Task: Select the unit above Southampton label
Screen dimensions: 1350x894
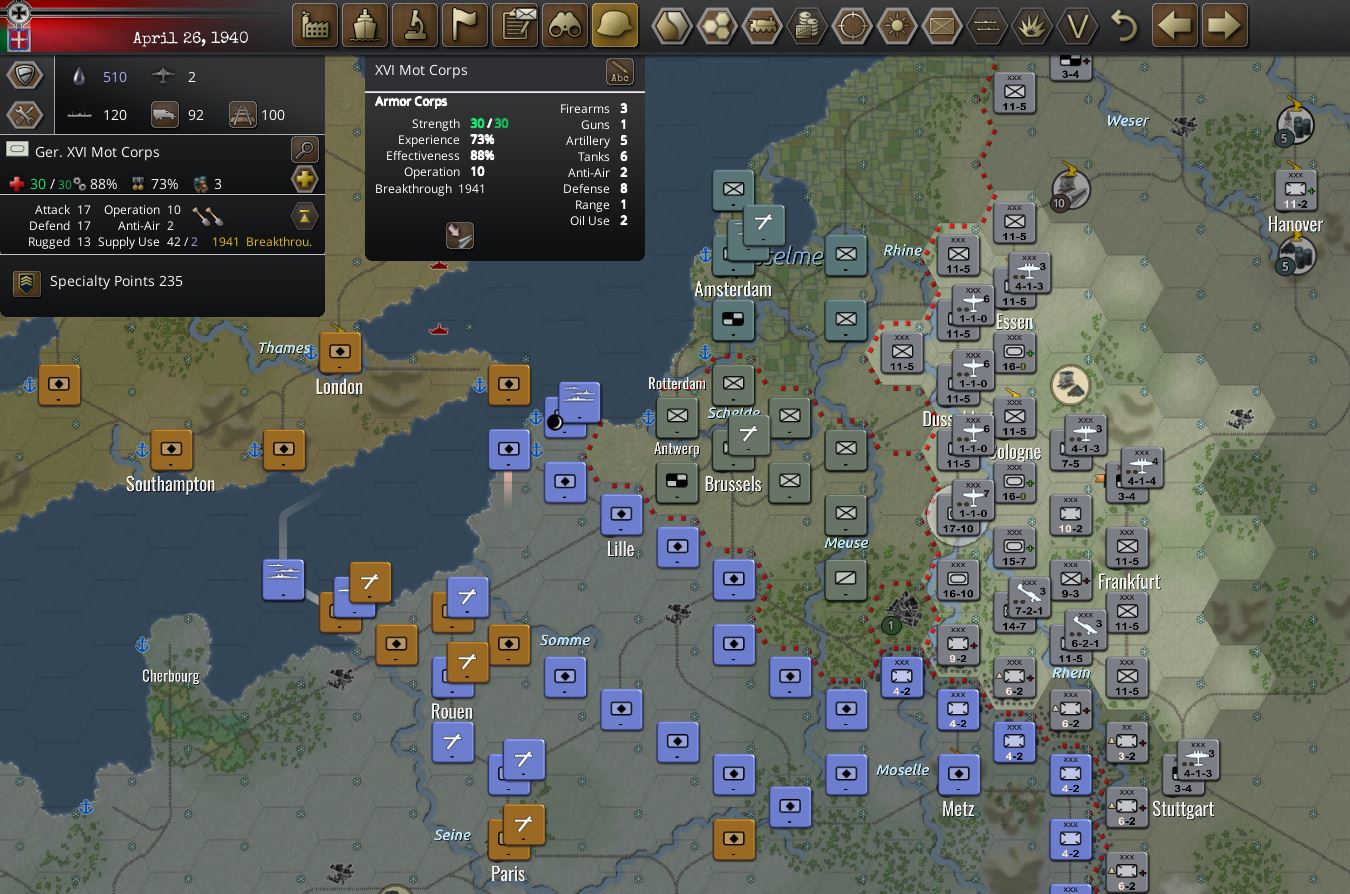Action: pos(171,451)
